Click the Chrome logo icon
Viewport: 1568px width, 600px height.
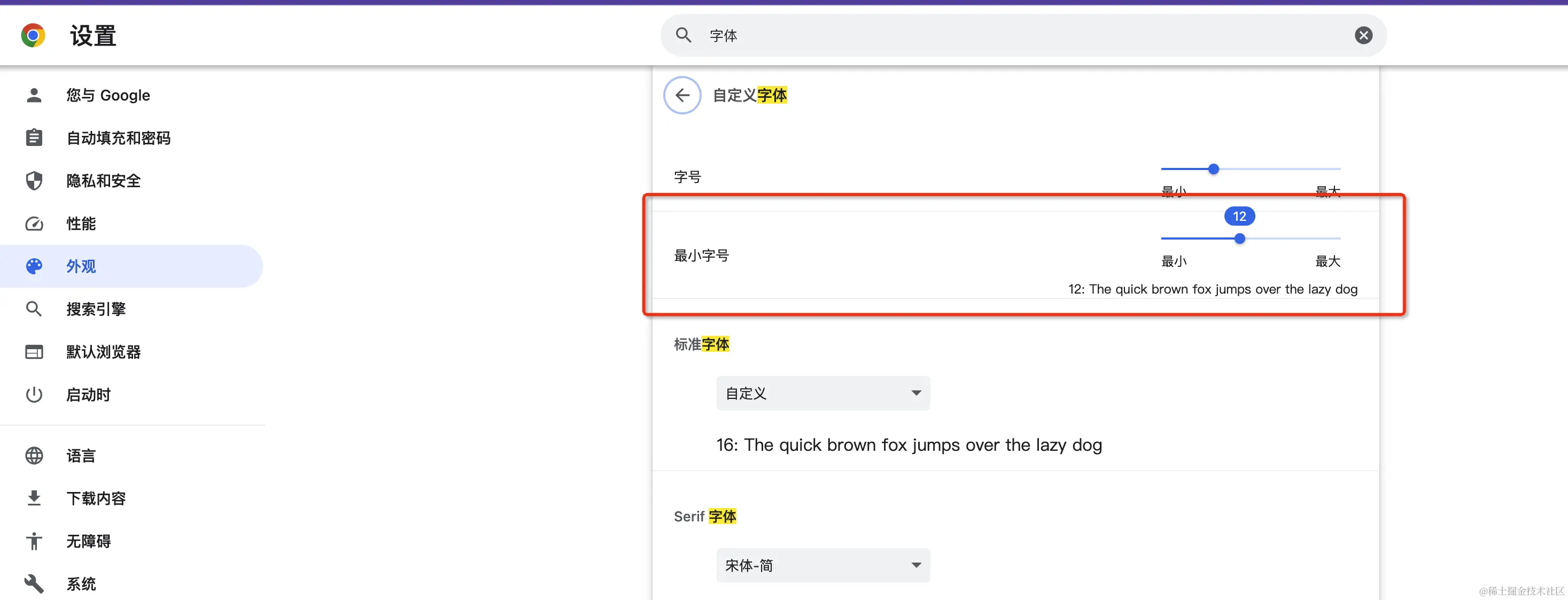tap(33, 35)
